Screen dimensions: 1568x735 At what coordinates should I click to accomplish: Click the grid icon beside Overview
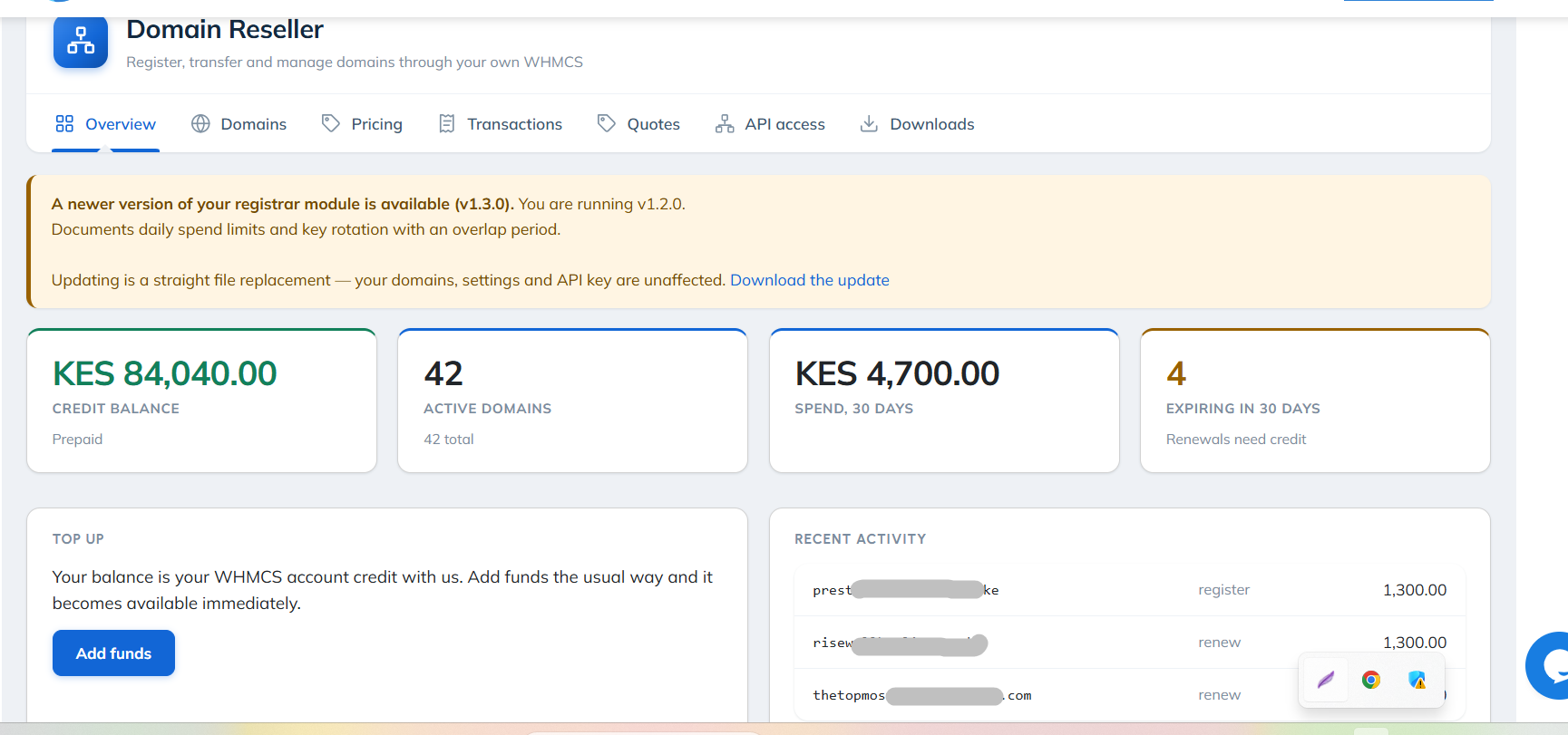(64, 123)
